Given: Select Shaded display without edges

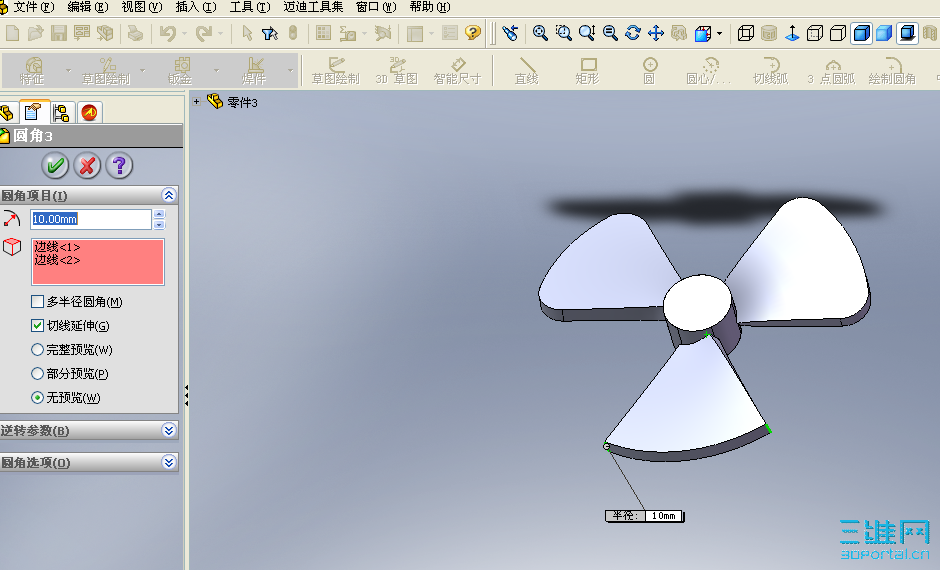Looking at the screenshot, I should click(x=884, y=33).
